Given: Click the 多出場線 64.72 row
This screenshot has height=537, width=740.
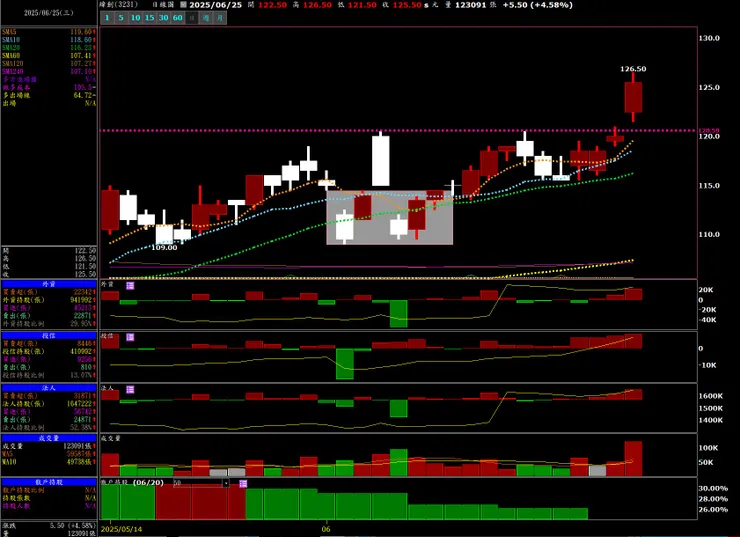Looking at the screenshot, I should (49, 95).
